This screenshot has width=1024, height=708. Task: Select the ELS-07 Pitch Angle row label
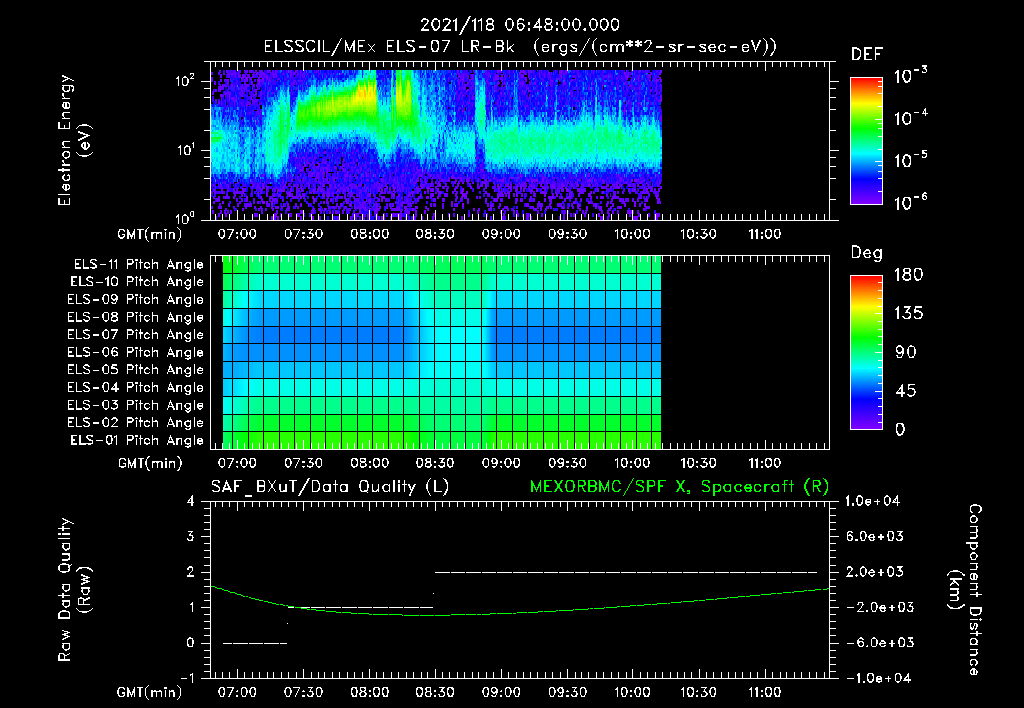[135, 334]
